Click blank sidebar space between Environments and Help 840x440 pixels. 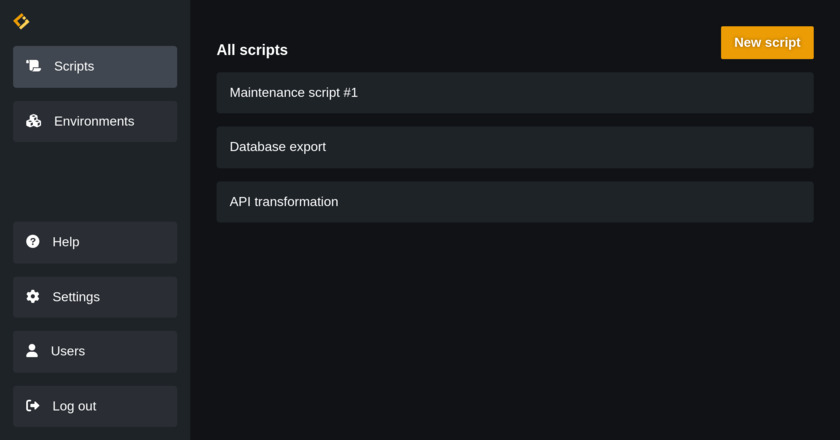click(x=95, y=182)
